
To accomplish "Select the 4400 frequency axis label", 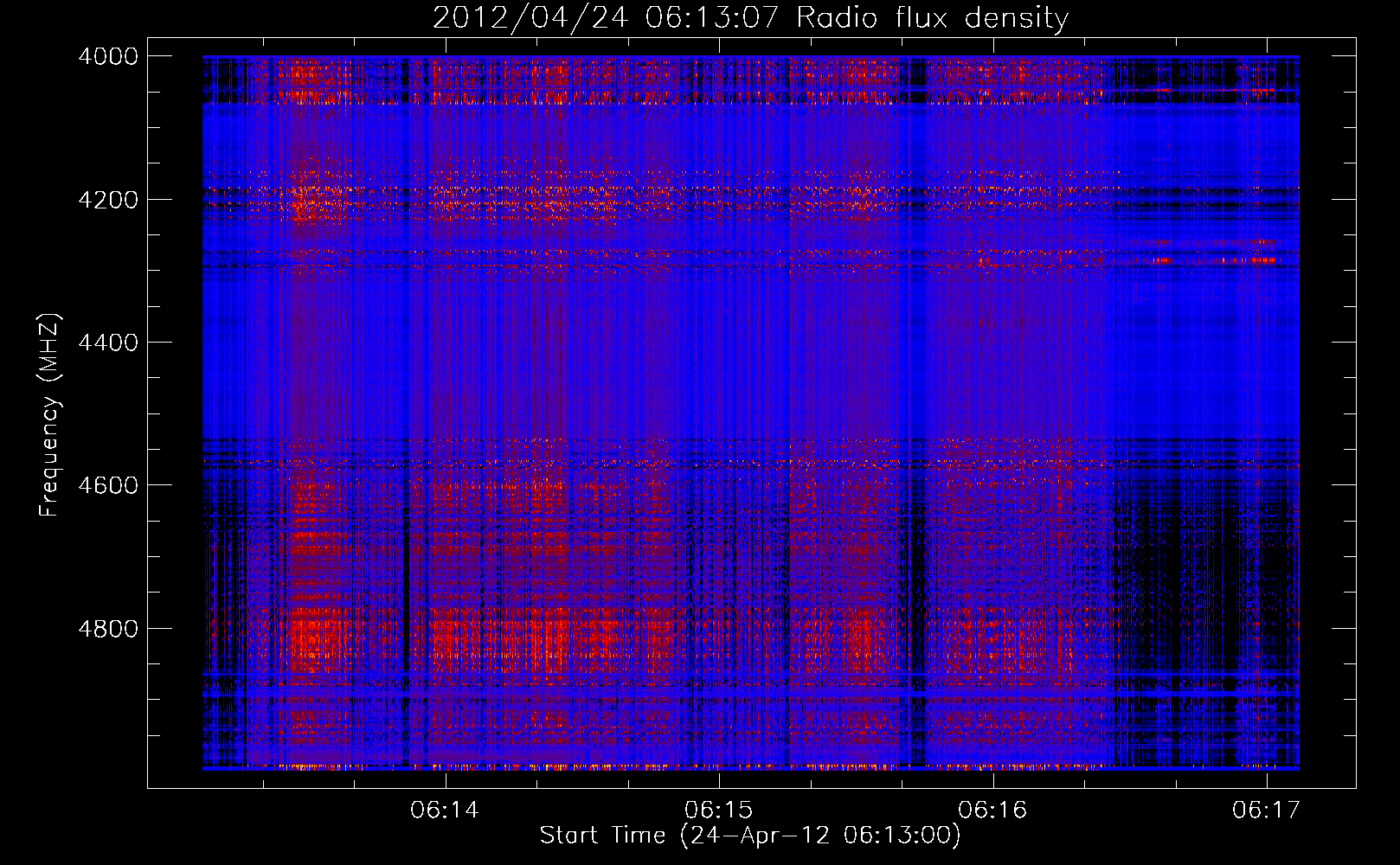I will 108,343.
